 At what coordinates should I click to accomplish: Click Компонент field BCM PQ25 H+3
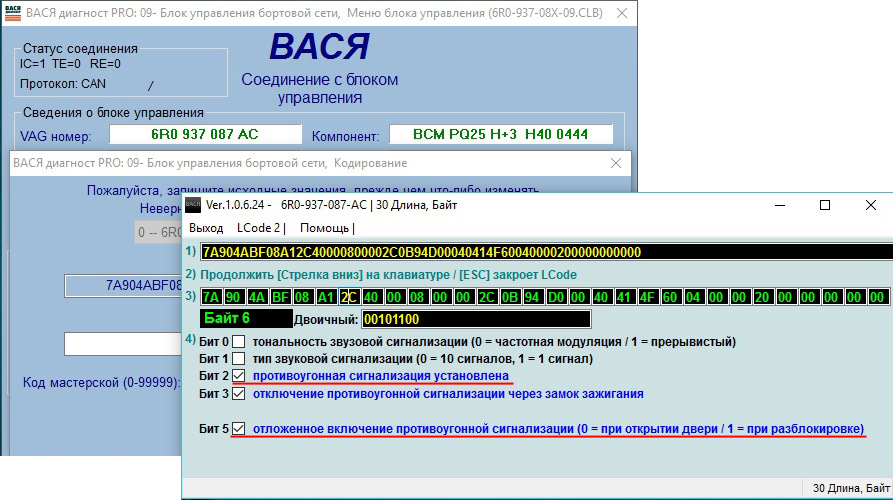(x=501, y=134)
